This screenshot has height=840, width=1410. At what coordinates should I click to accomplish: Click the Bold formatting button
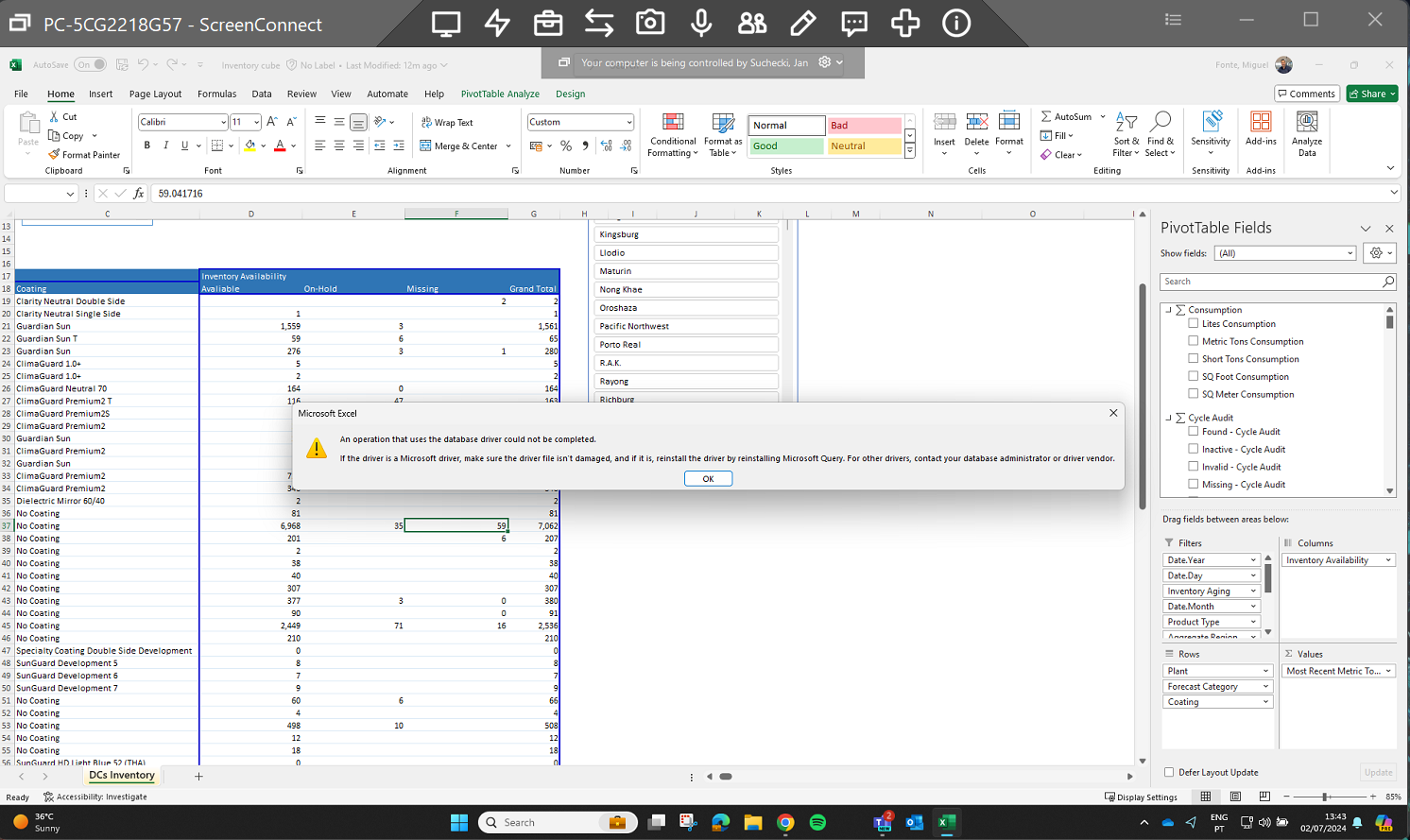coord(147,146)
